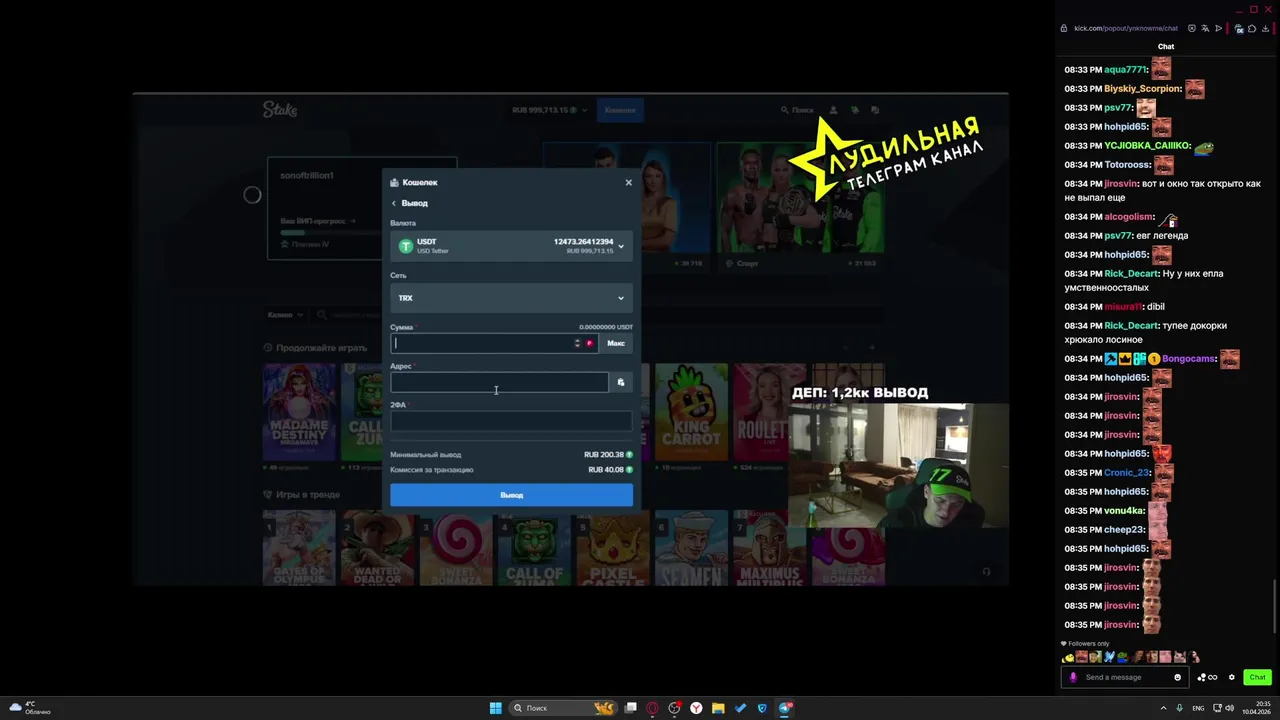Image resolution: width=1280 pixels, height=720 pixels.
Task: Open the emoji picker in chat input
Action: point(1177,677)
